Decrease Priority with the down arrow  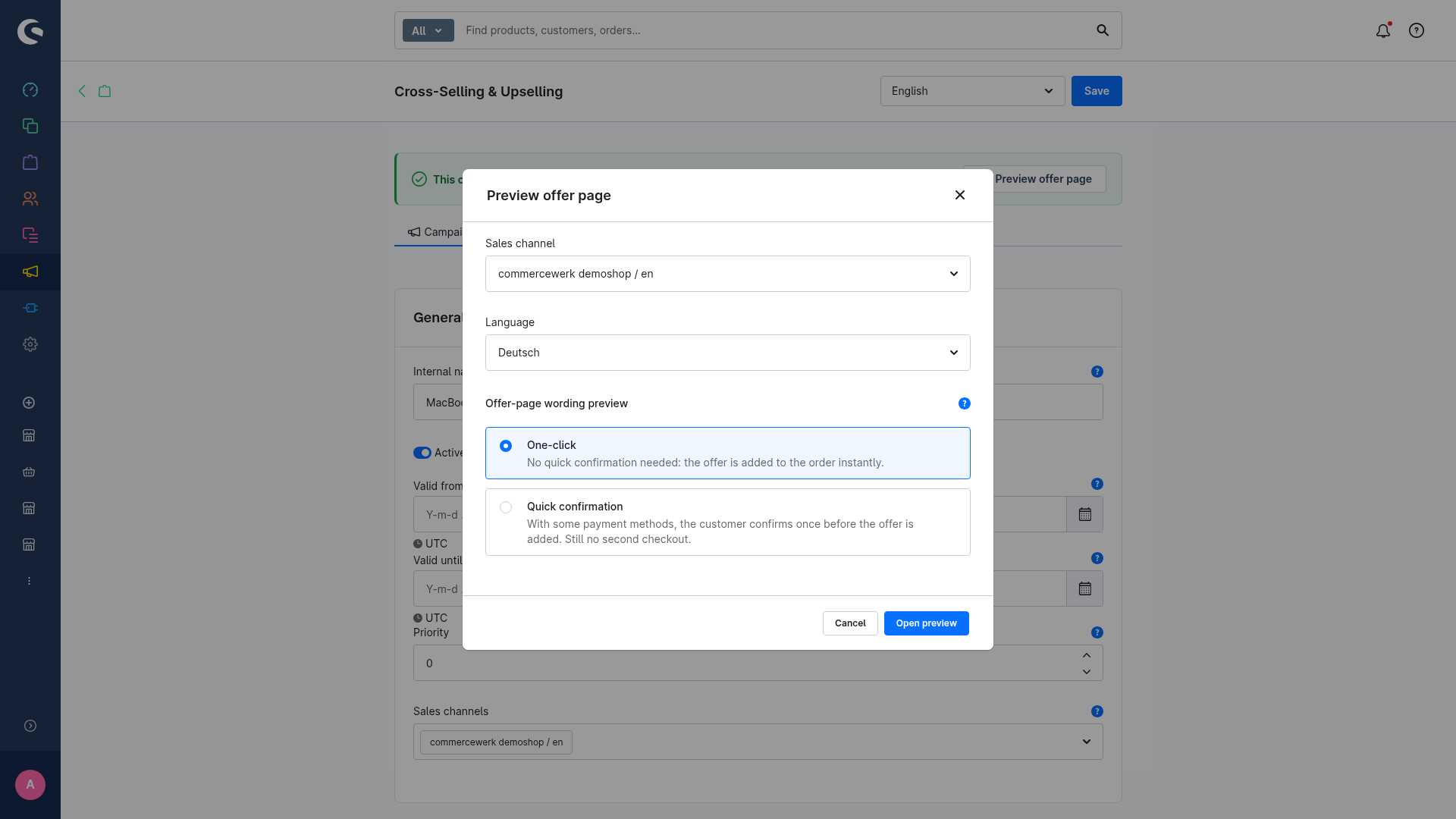(1087, 672)
